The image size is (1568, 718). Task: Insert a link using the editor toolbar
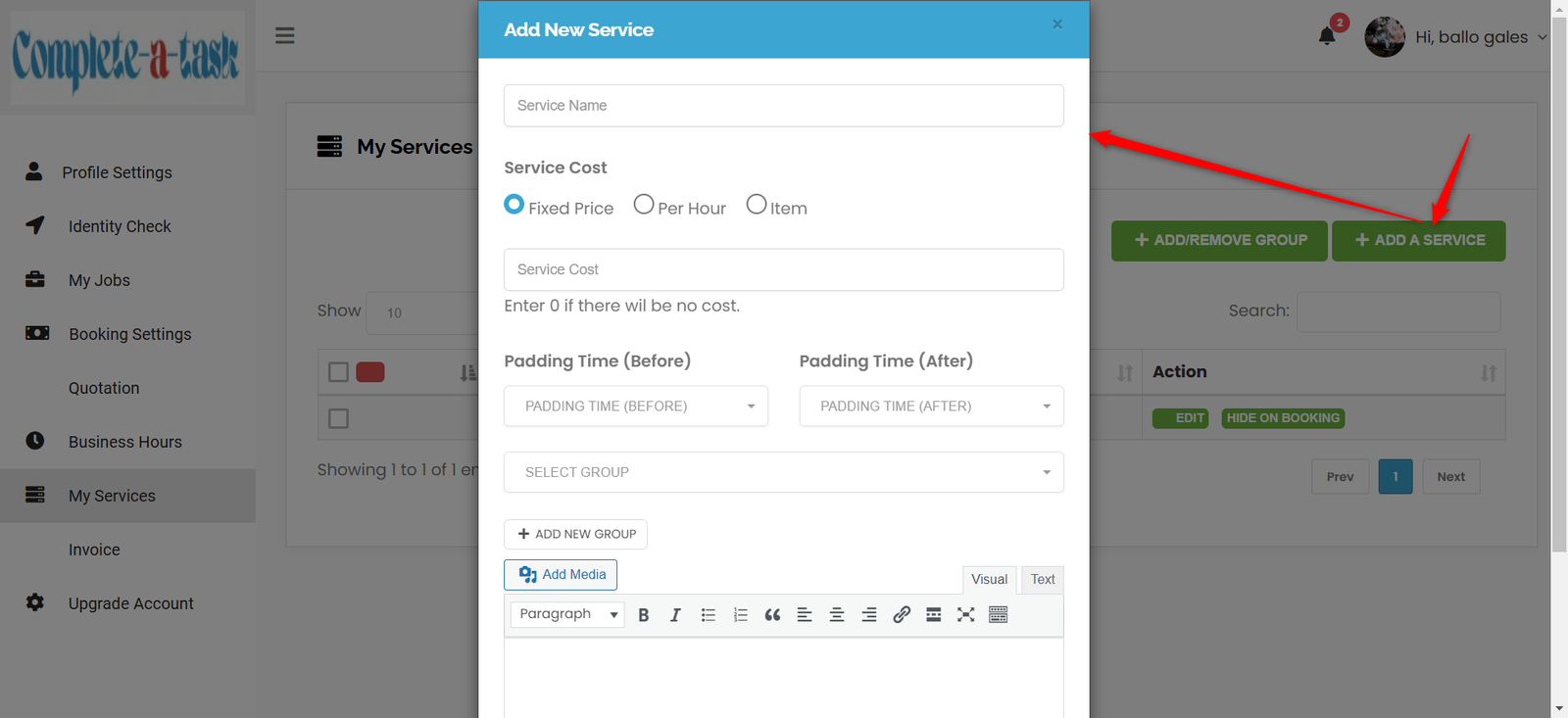click(x=901, y=614)
